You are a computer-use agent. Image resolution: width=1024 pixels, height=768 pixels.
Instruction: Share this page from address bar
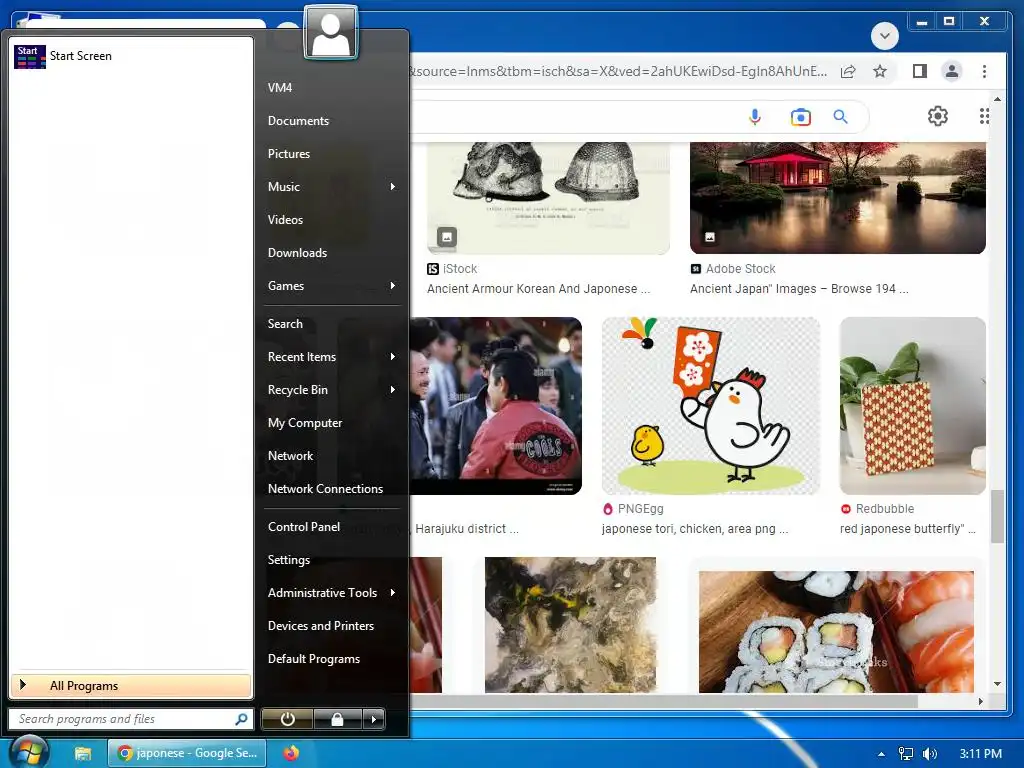coord(848,72)
